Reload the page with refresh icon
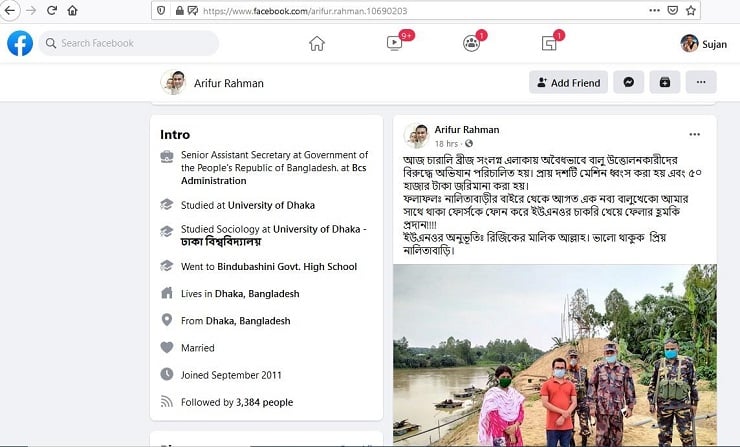The image size is (740, 447). click(52, 10)
